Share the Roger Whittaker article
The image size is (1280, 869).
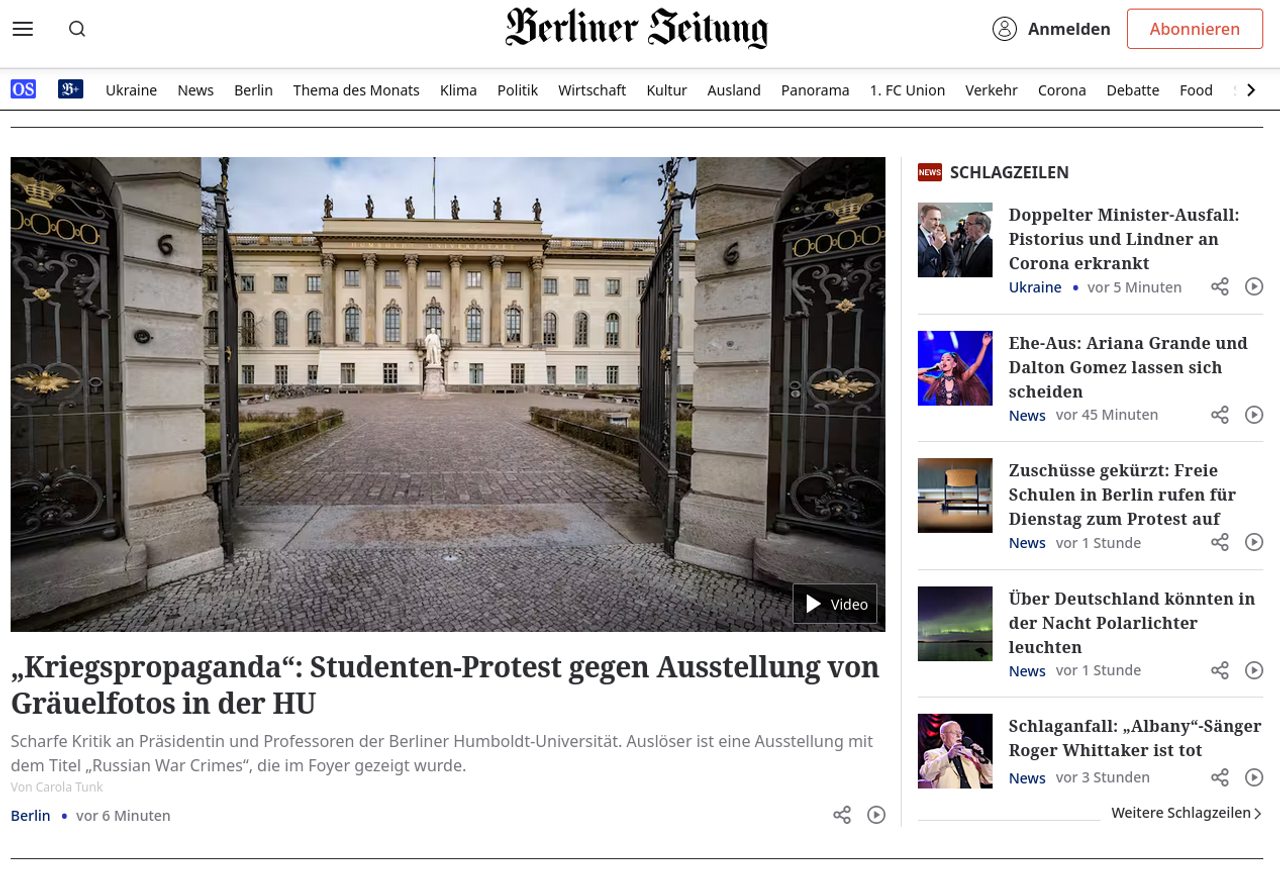point(1220,777)
